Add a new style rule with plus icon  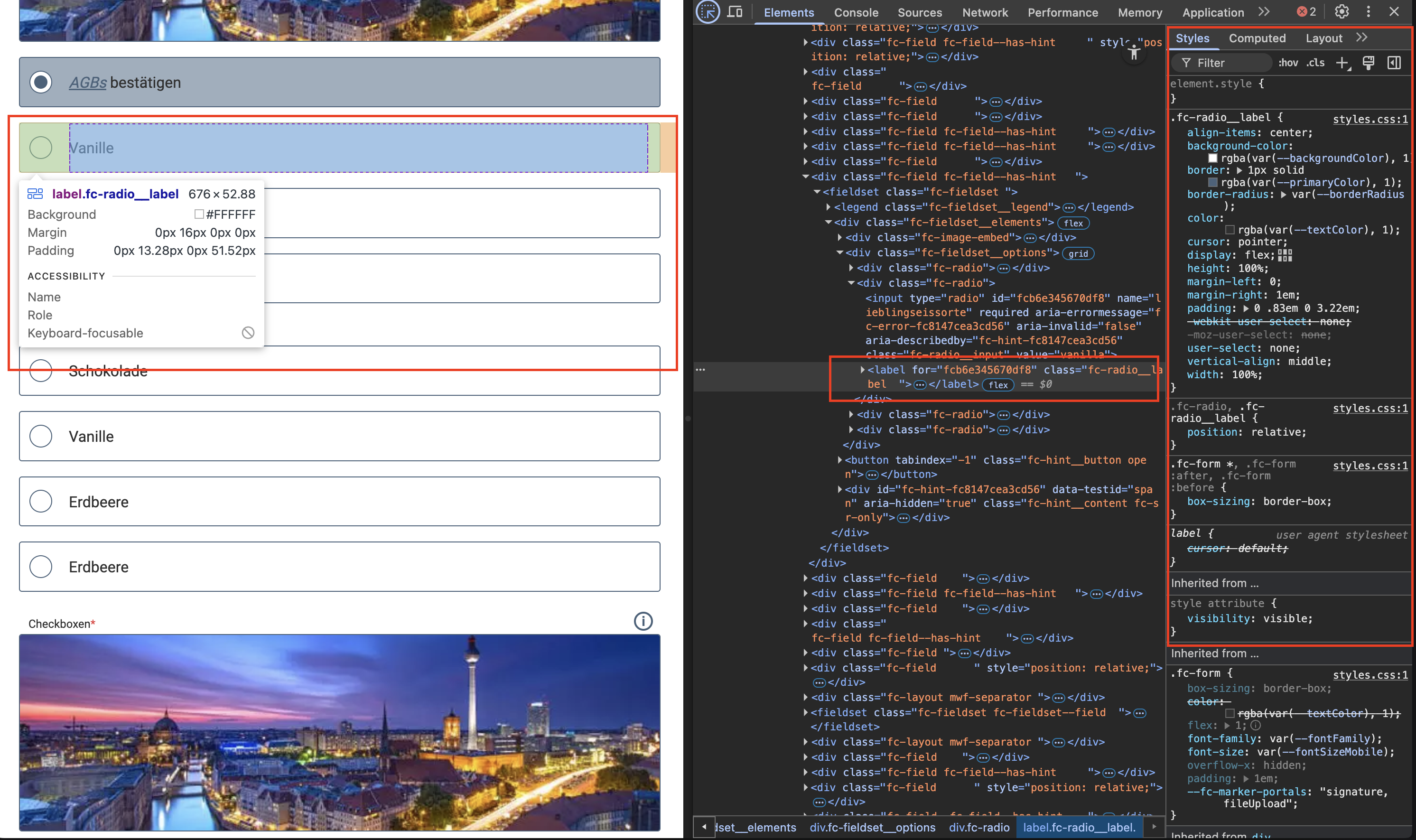click(x=1342, y=62)
